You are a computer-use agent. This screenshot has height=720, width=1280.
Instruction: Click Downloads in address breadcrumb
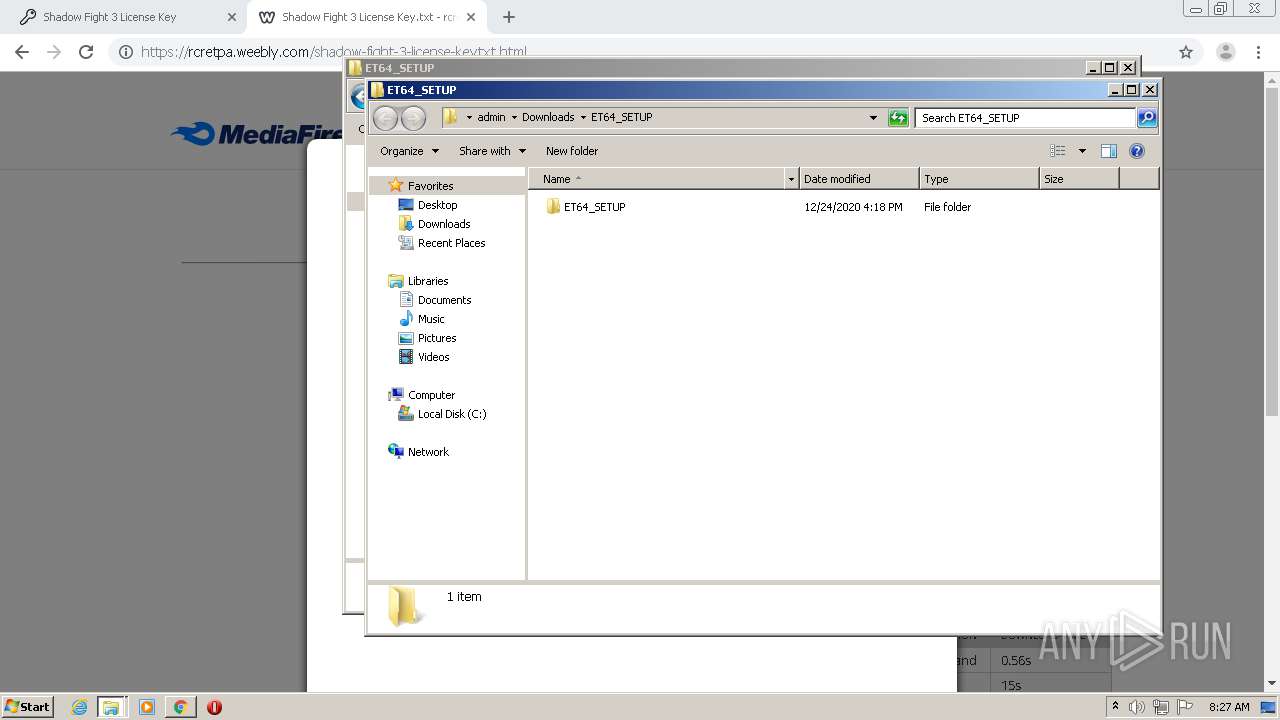[x=548, y=117]
